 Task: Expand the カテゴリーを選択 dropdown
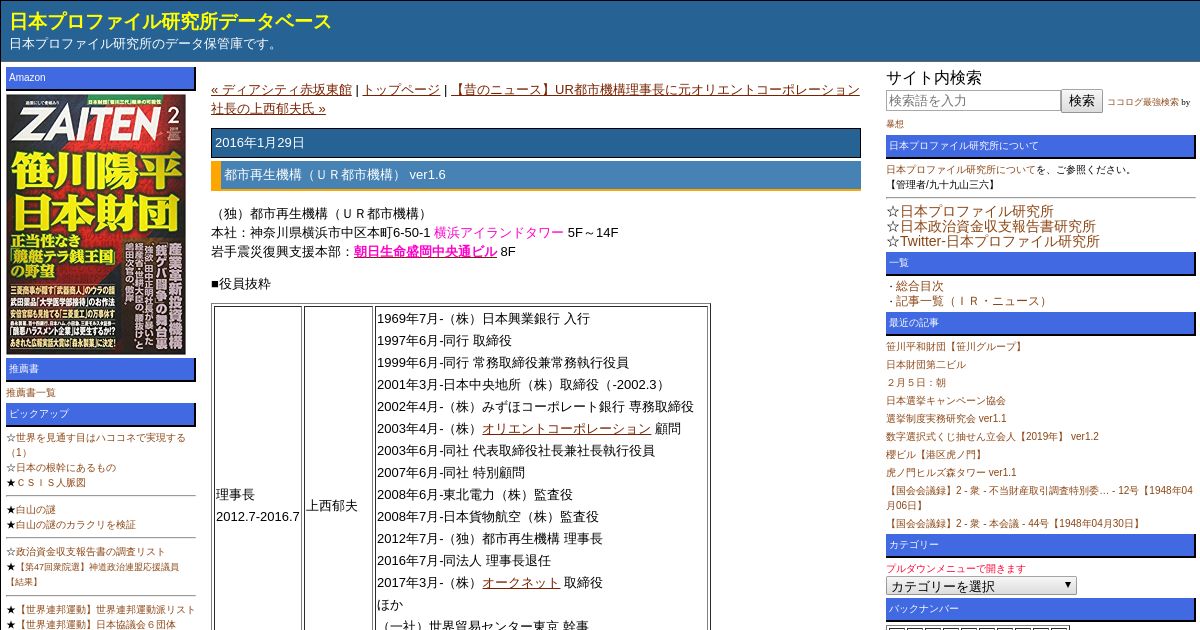coord(981,586)
